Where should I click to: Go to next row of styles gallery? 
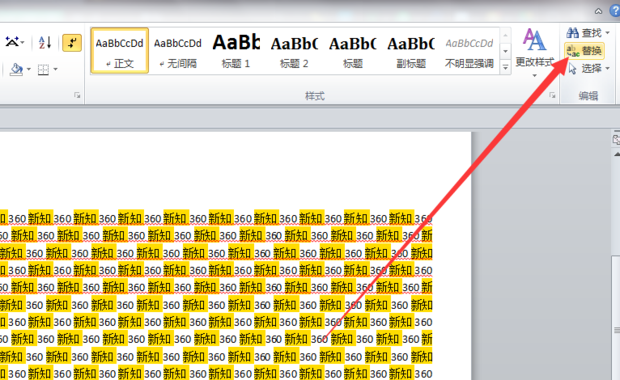tap(505, 51)
